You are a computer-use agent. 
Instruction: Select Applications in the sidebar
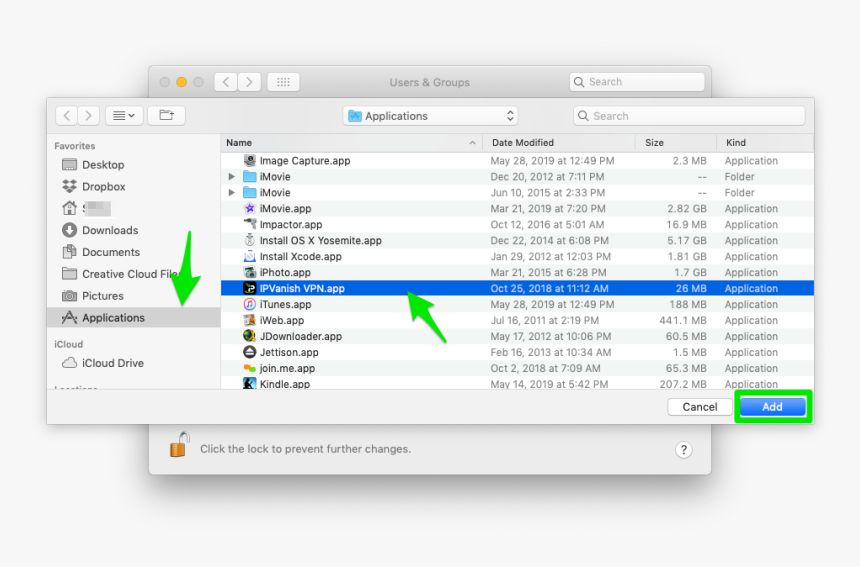click(x=133, y=317)
